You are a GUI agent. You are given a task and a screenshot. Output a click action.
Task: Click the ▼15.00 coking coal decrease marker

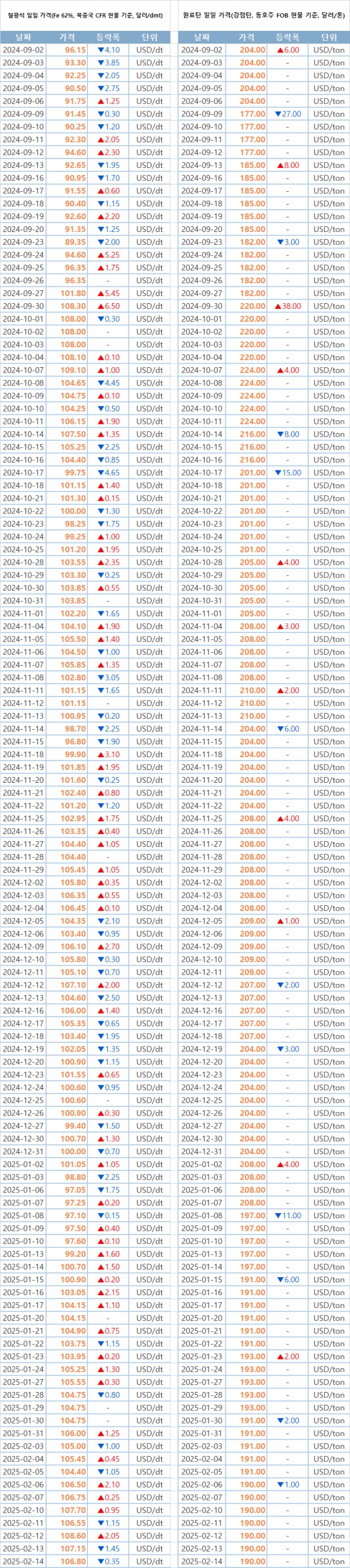click(288, 473)
